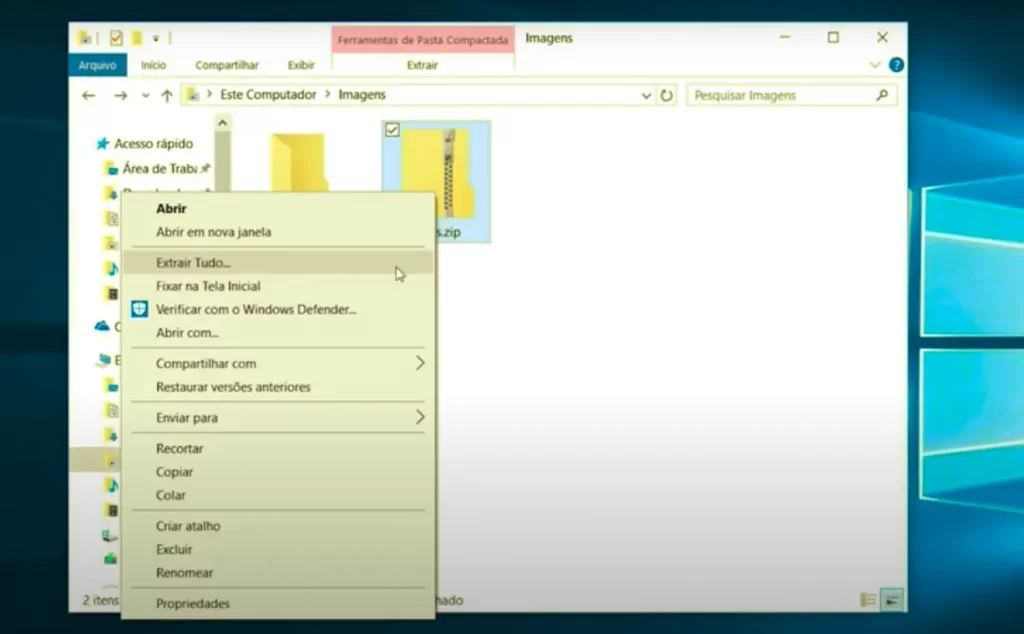Expand the ribbon with chevron arrow
Image resolution: width=1024 pixels, height=634 pixels.
[875, 65]
